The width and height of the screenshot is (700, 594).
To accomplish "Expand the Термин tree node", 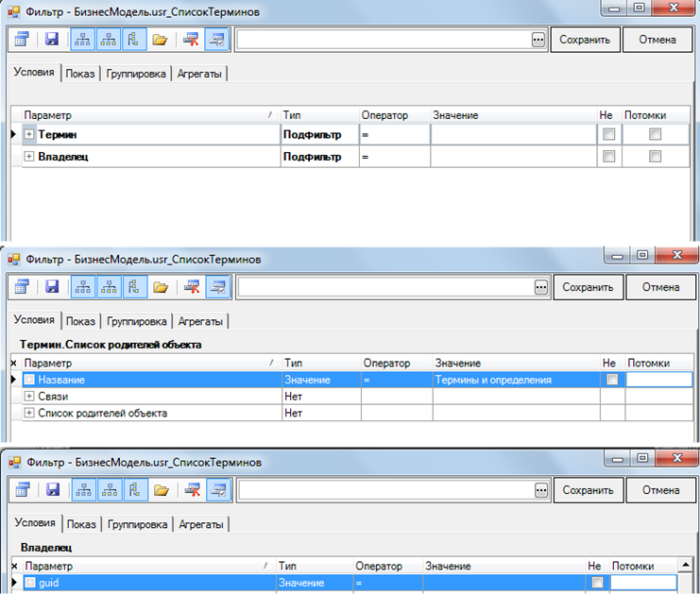I will [29, 134].
